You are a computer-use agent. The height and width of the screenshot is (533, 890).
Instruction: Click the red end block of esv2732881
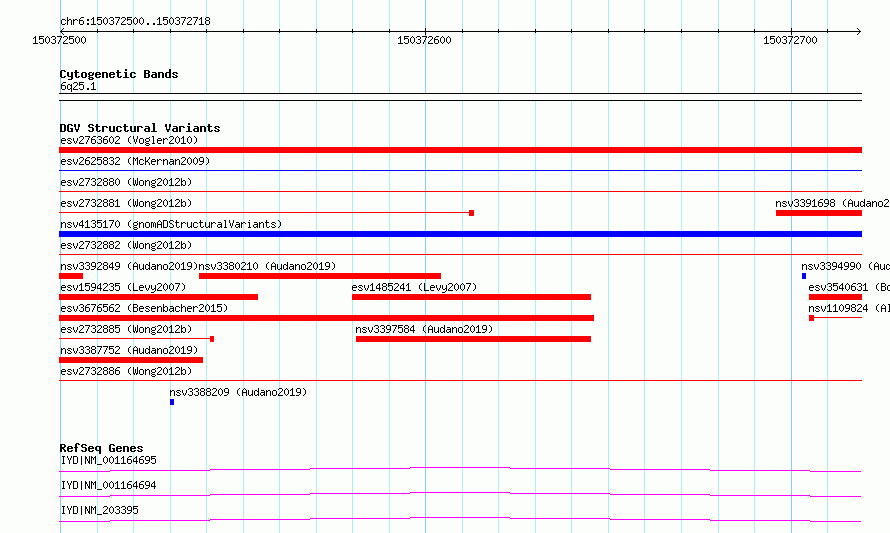click(x=472, y=213)
